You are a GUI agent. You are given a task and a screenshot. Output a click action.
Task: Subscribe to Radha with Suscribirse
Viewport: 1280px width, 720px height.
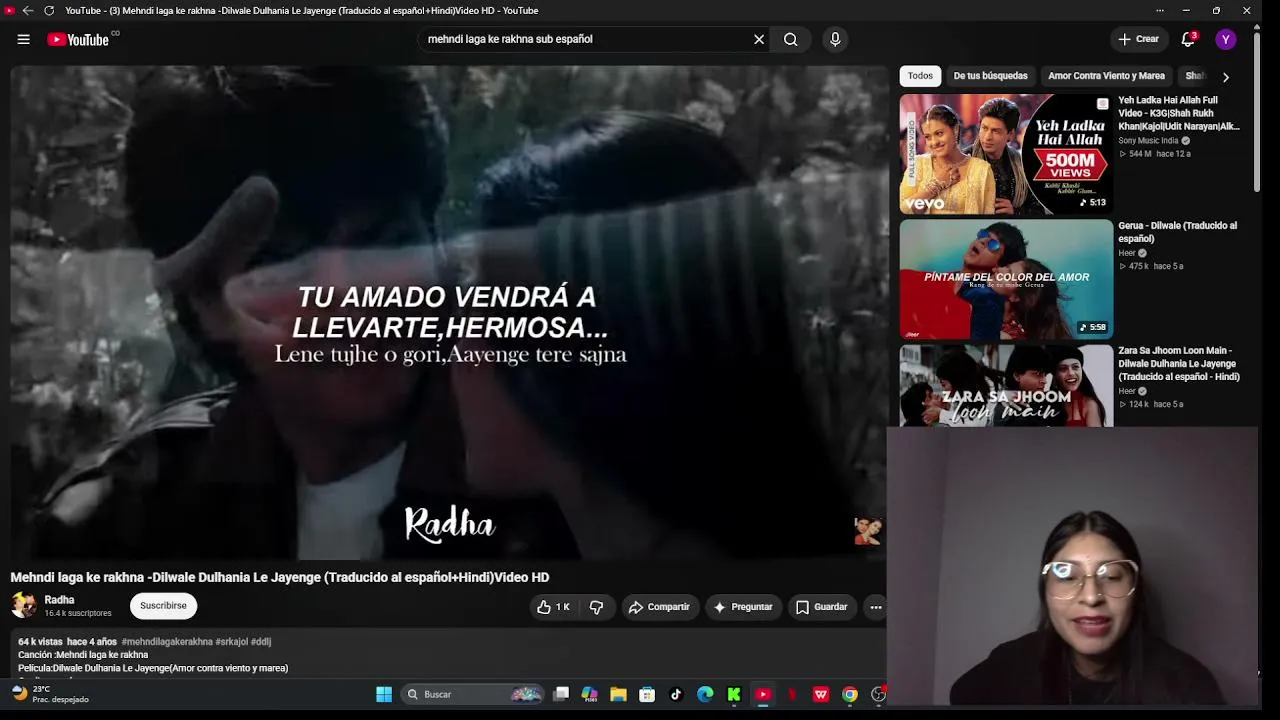(x=163, y=606)
